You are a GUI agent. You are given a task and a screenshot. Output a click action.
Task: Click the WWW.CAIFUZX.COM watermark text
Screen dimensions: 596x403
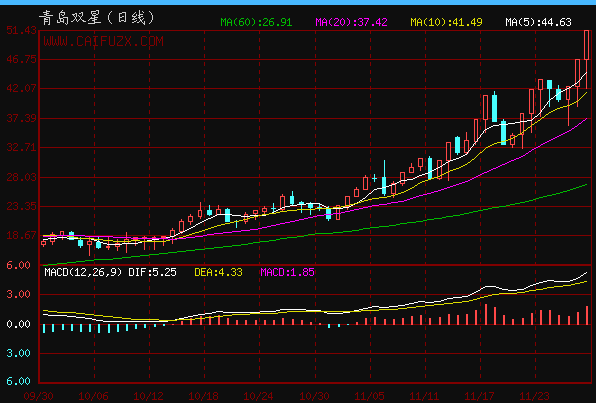coord(103,41)
